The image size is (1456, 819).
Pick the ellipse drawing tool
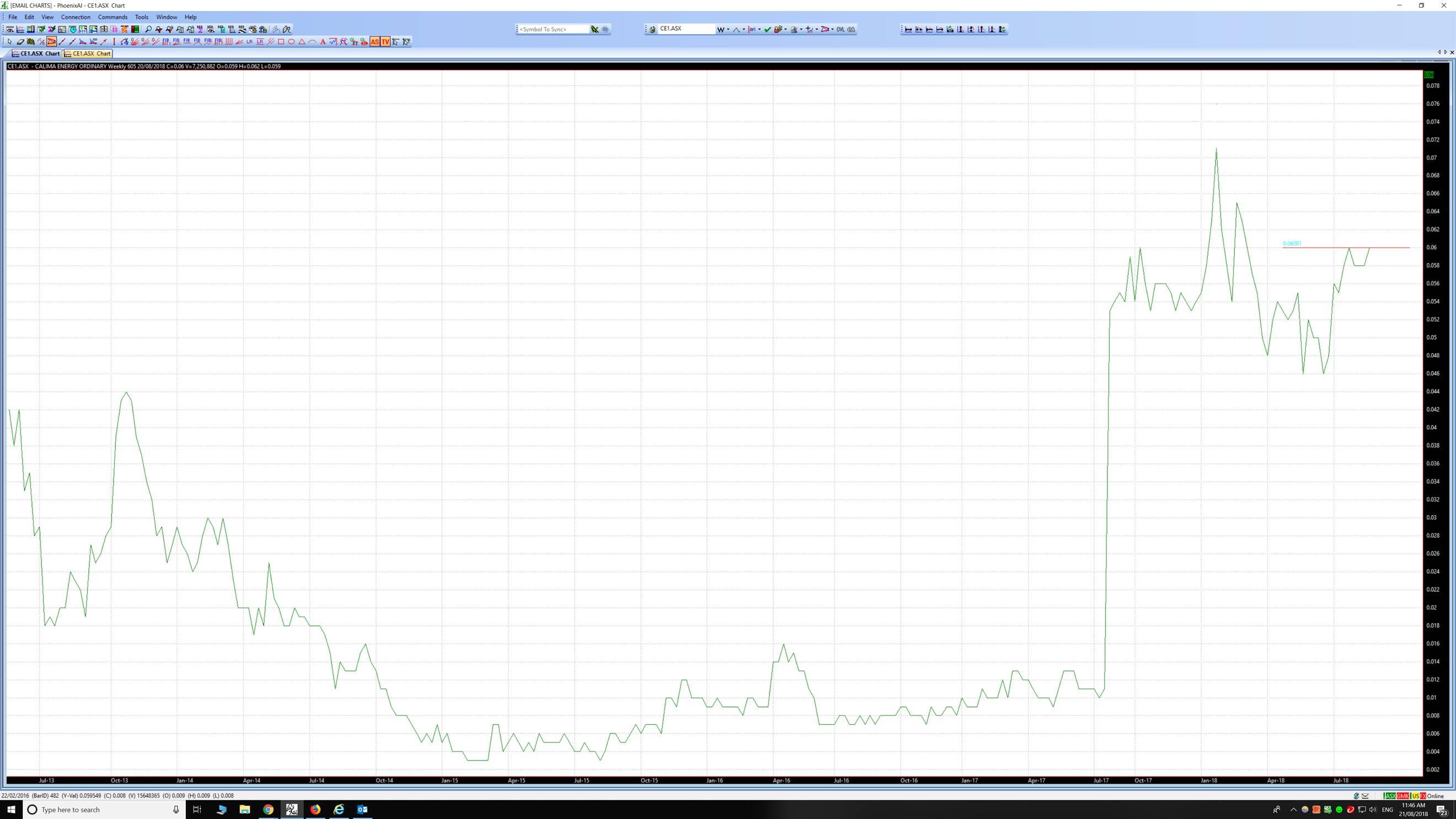[292, 41]
